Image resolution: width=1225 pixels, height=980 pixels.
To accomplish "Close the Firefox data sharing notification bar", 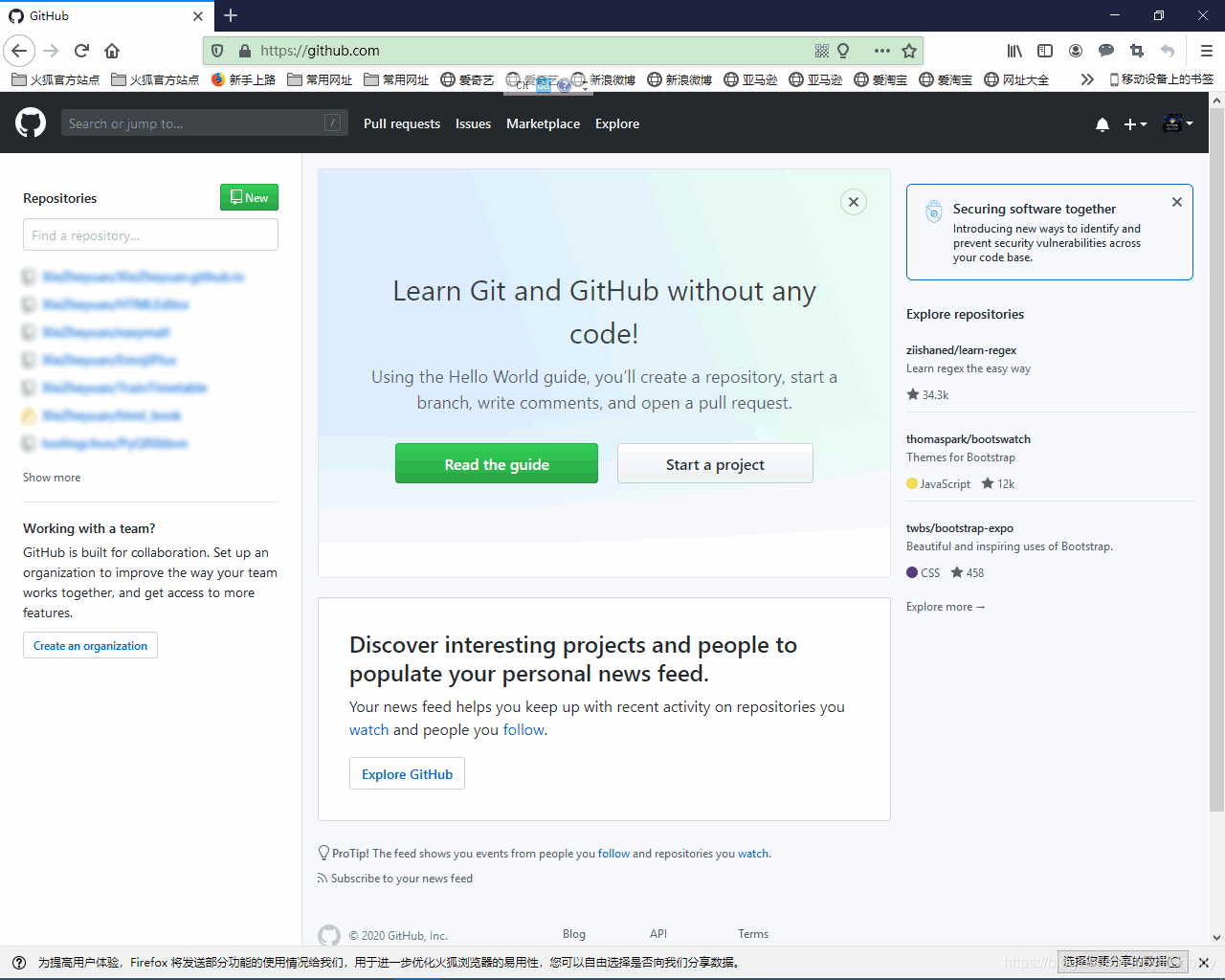I will tap(1204, 963).
